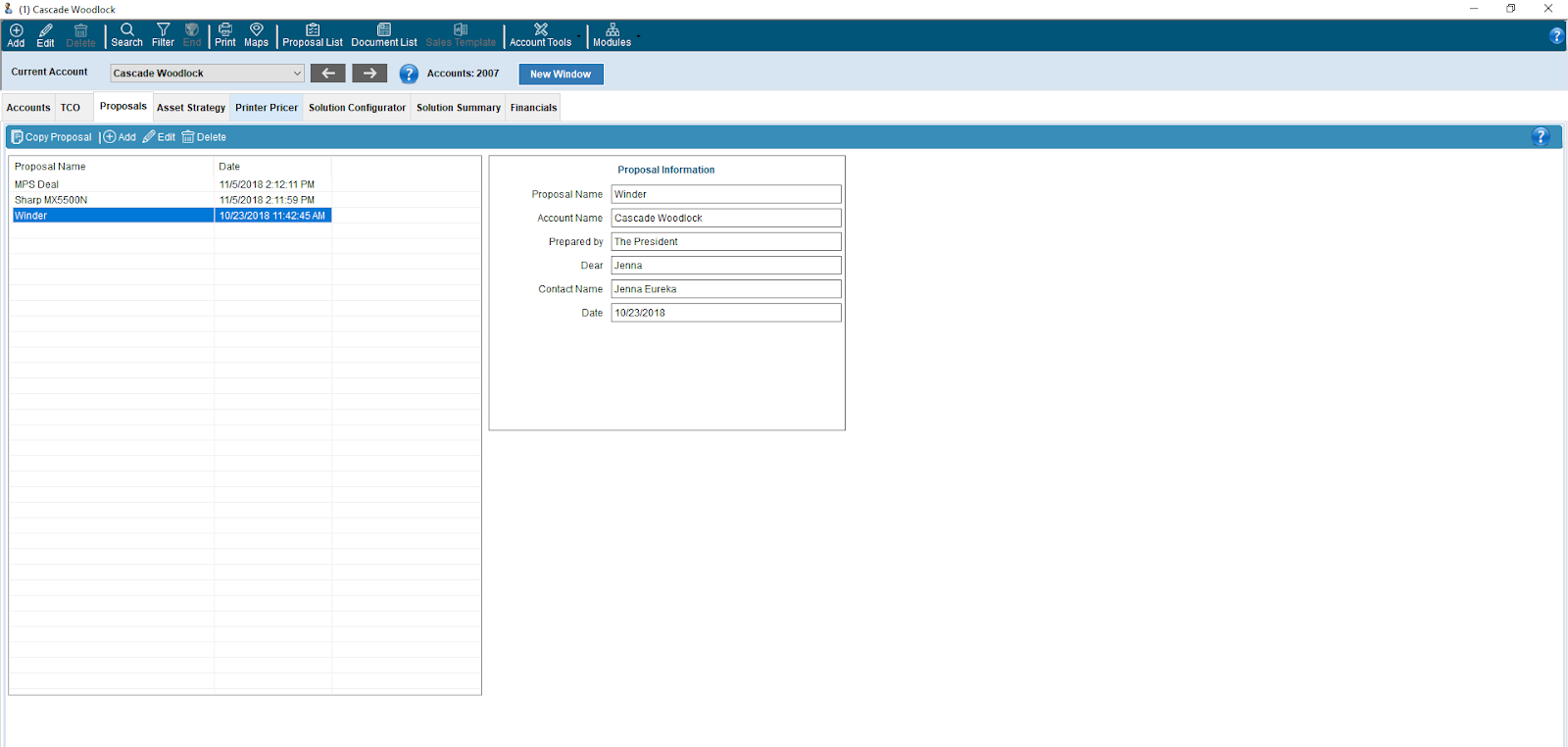Viewport: 1568px width, 747px height.
Task: Click the Dear field containing Jenna
Action: pos(726,265)
